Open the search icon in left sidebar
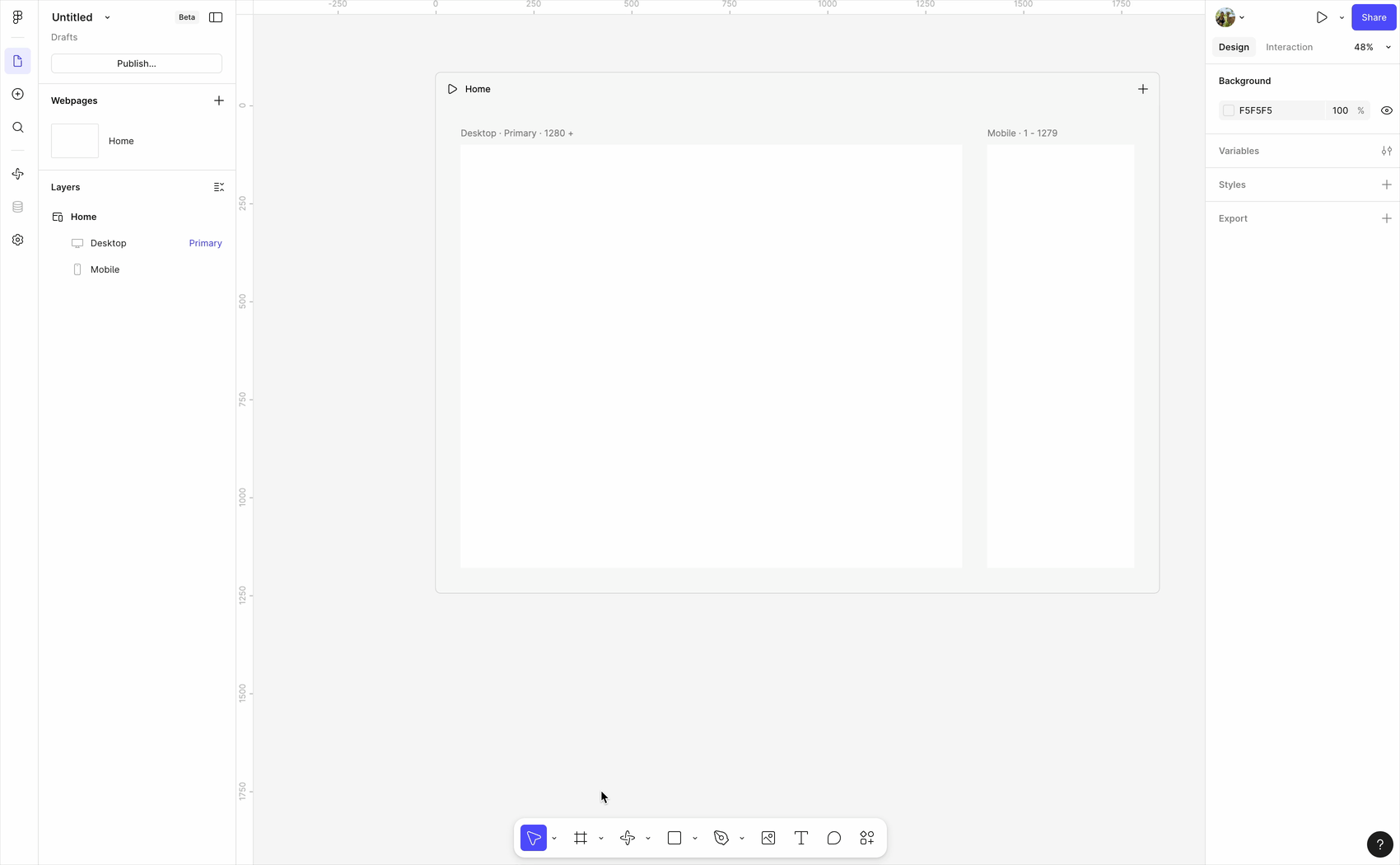1400x865 pixels. 18,128
